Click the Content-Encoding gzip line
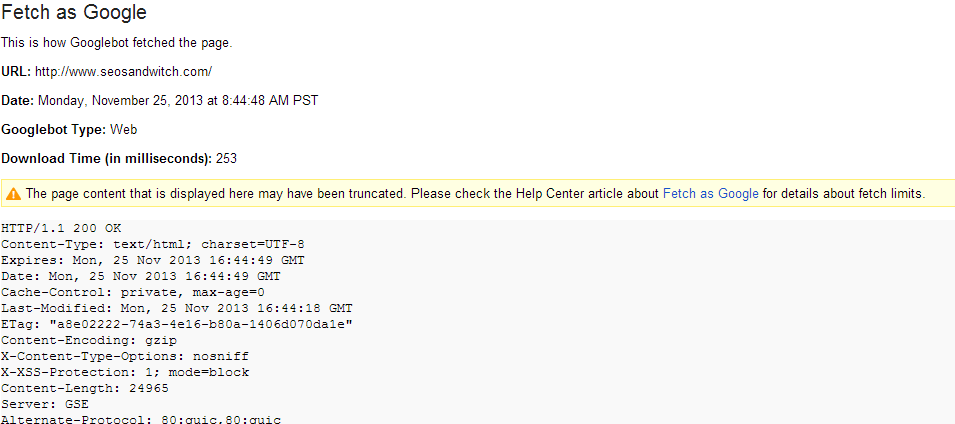The height and width of the screenshot is (424, 955). click(88, 340)
